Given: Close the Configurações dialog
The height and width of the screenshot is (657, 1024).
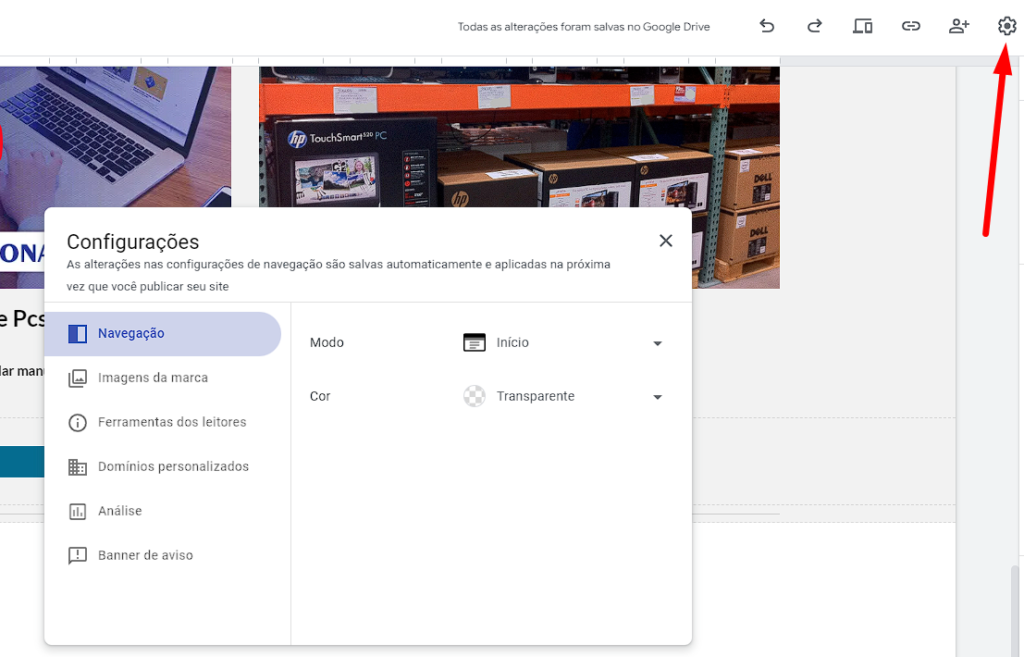Looking at the screenshot, I should tap(665, 241).
